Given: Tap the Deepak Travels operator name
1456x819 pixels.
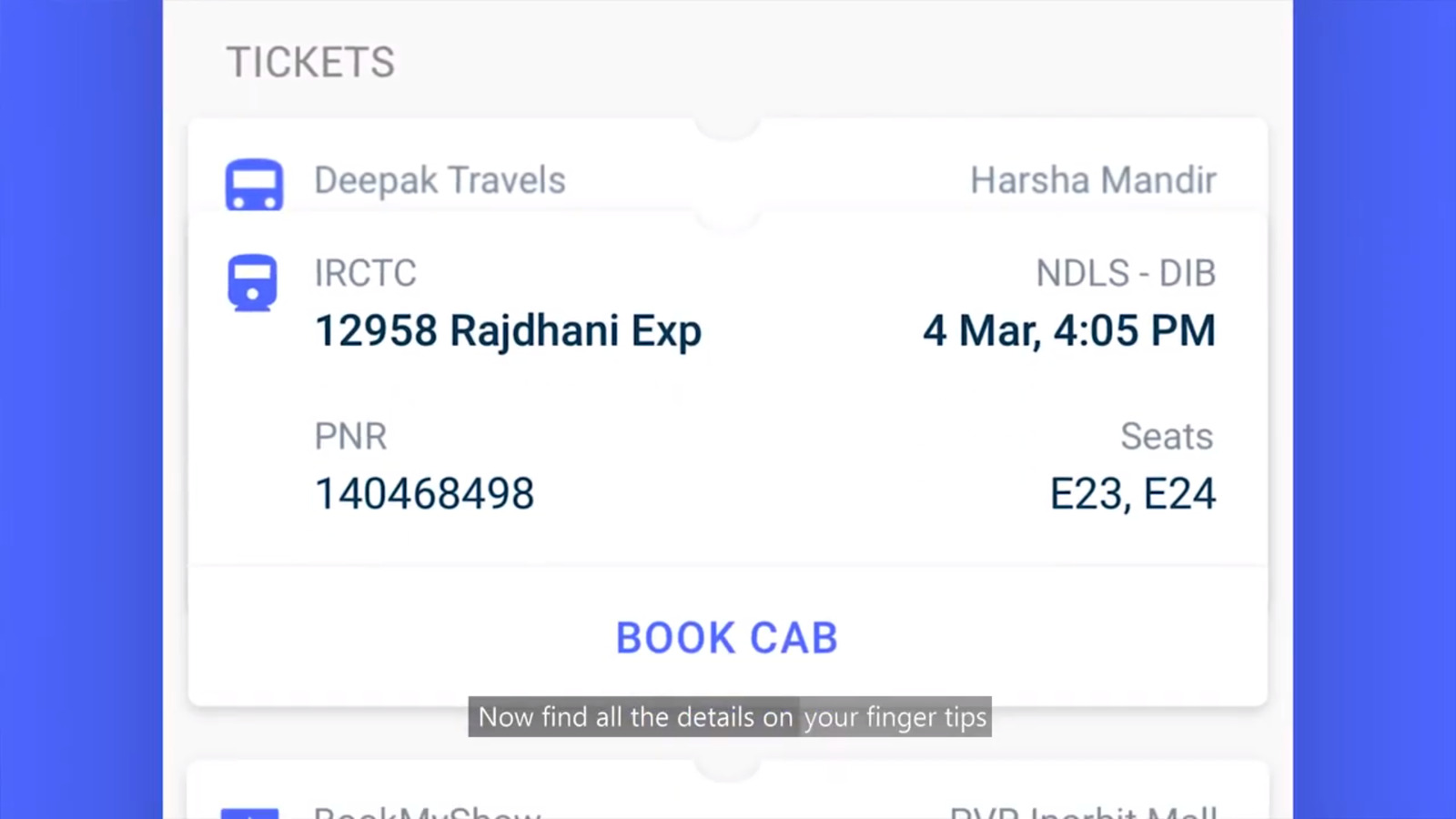Looking at the screenshot, I should pyautogui.click(x=440, y=180).
